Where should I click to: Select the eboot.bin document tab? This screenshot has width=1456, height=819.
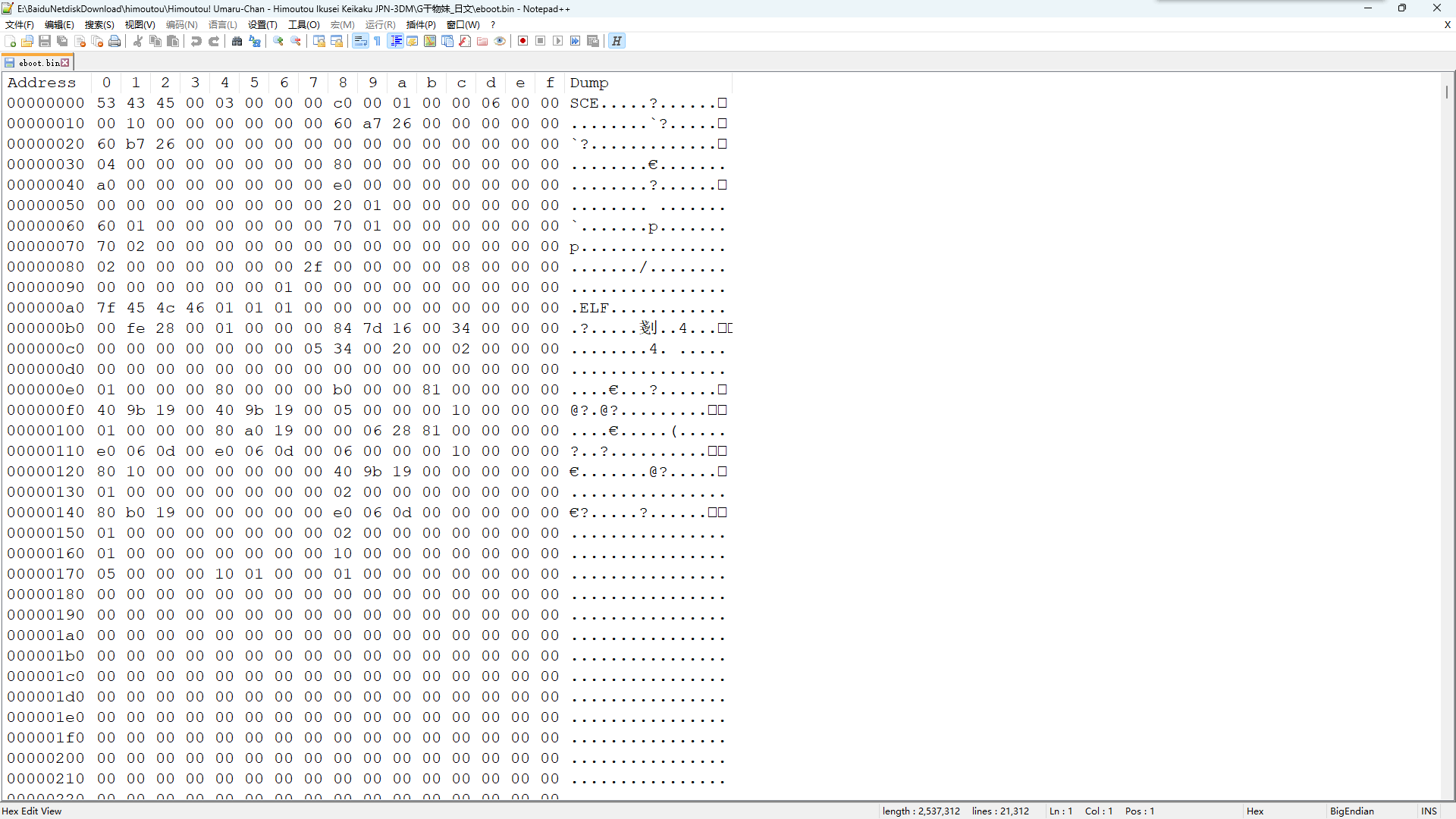tap(36, 63)
